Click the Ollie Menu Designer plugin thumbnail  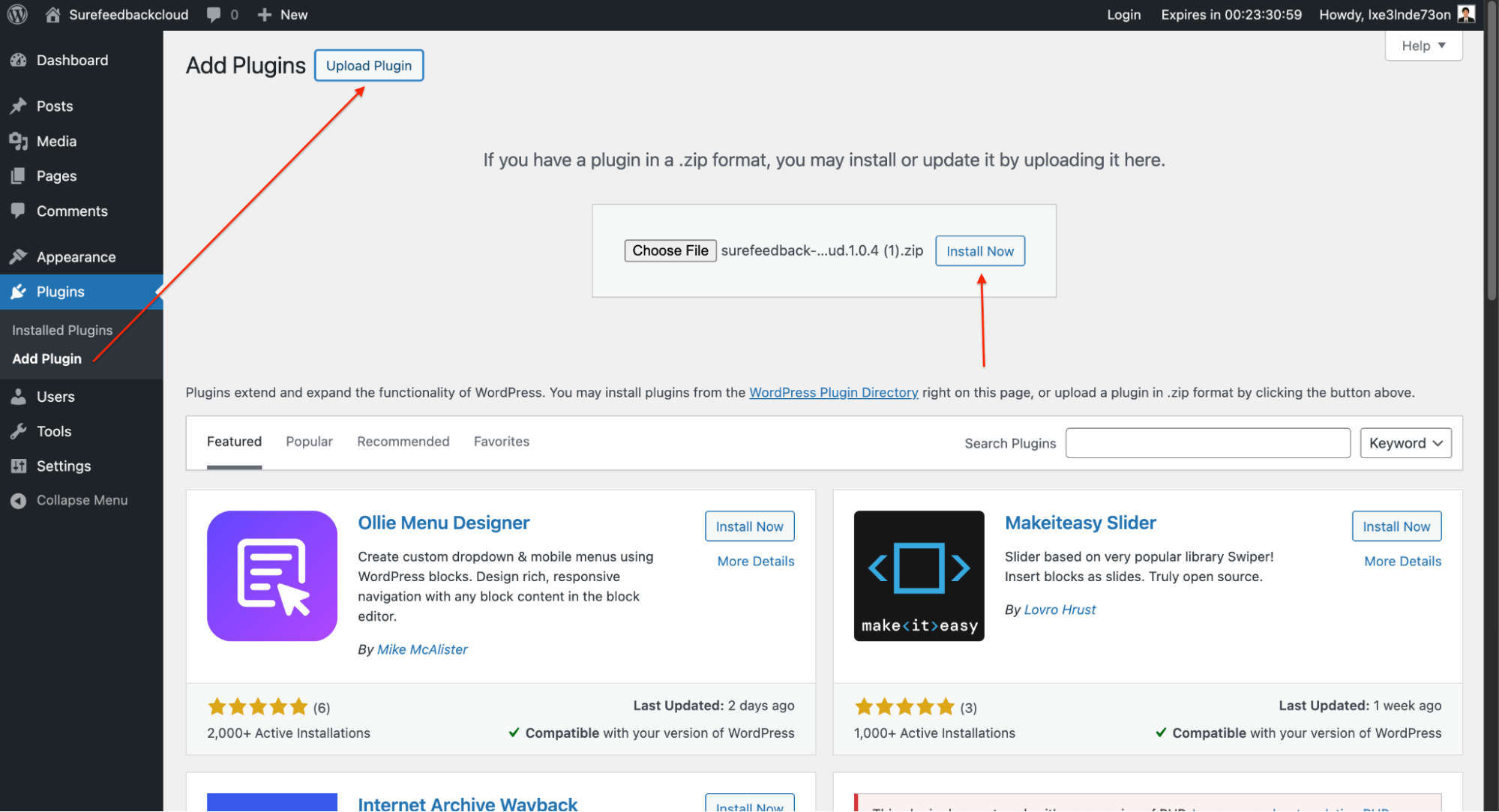pos(271,576)
